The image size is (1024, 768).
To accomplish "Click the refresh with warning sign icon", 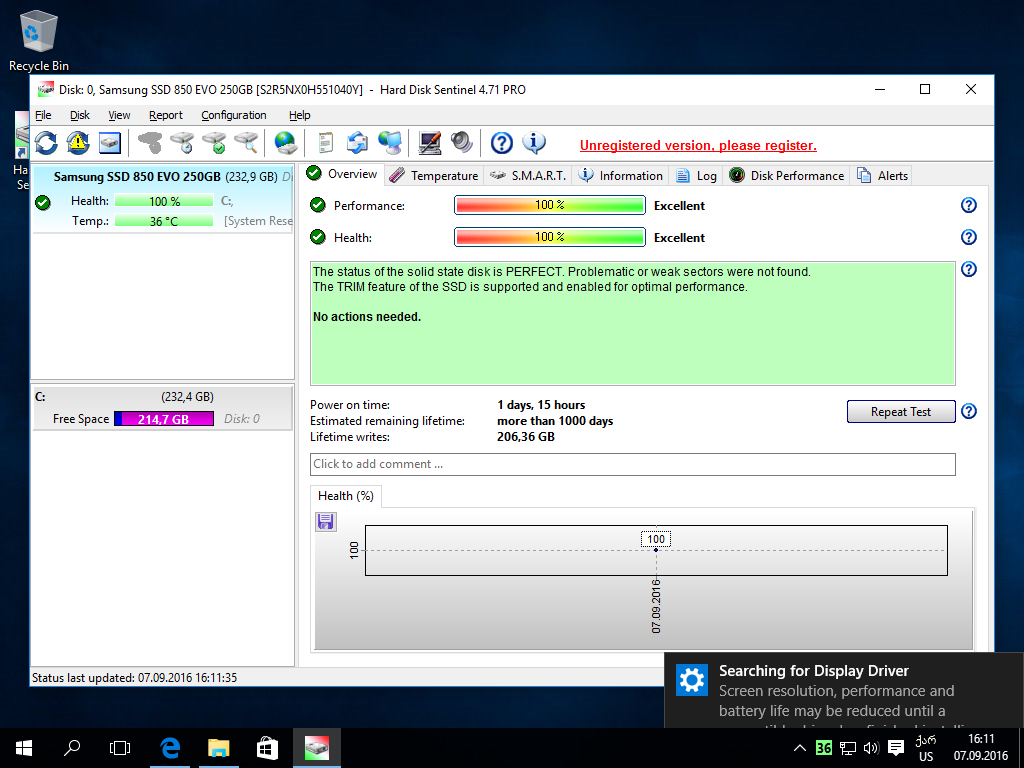I will 78,143.
